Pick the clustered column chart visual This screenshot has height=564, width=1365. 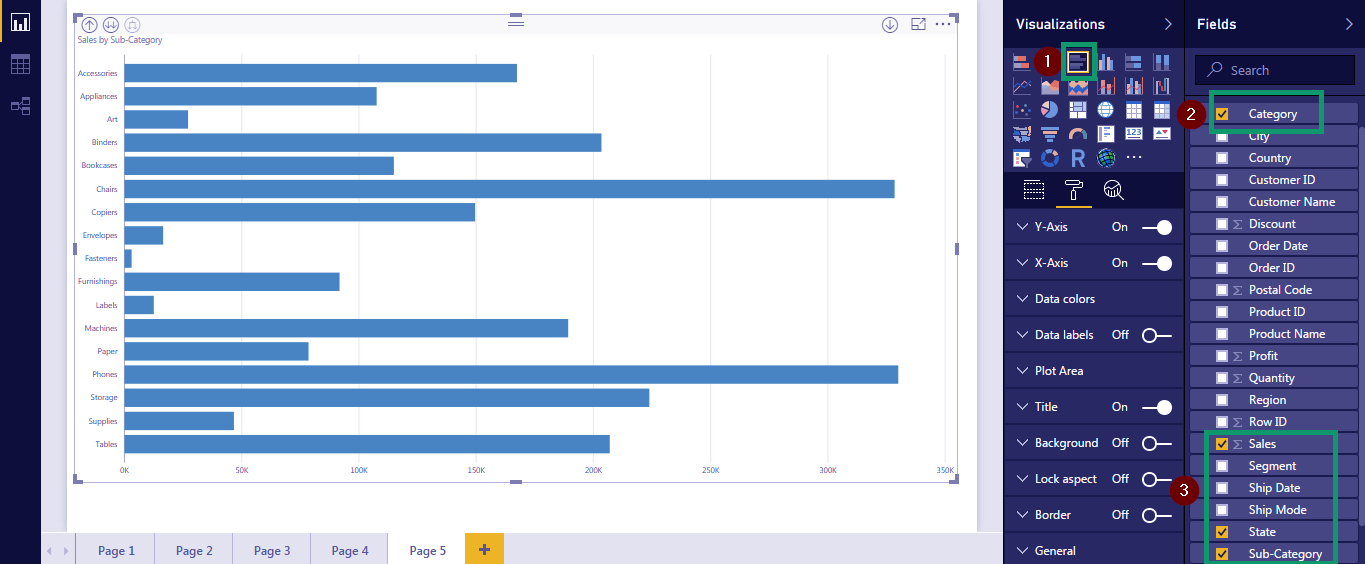pyautogui.click(x=1105, y=62)
